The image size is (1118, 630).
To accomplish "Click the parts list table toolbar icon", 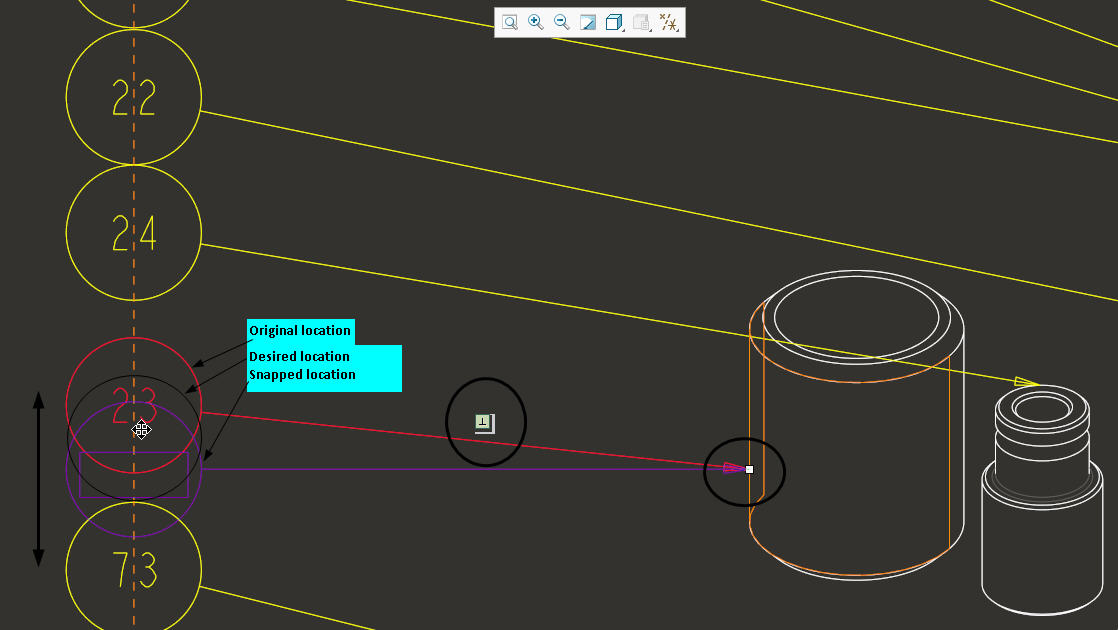I will point(641,22).
